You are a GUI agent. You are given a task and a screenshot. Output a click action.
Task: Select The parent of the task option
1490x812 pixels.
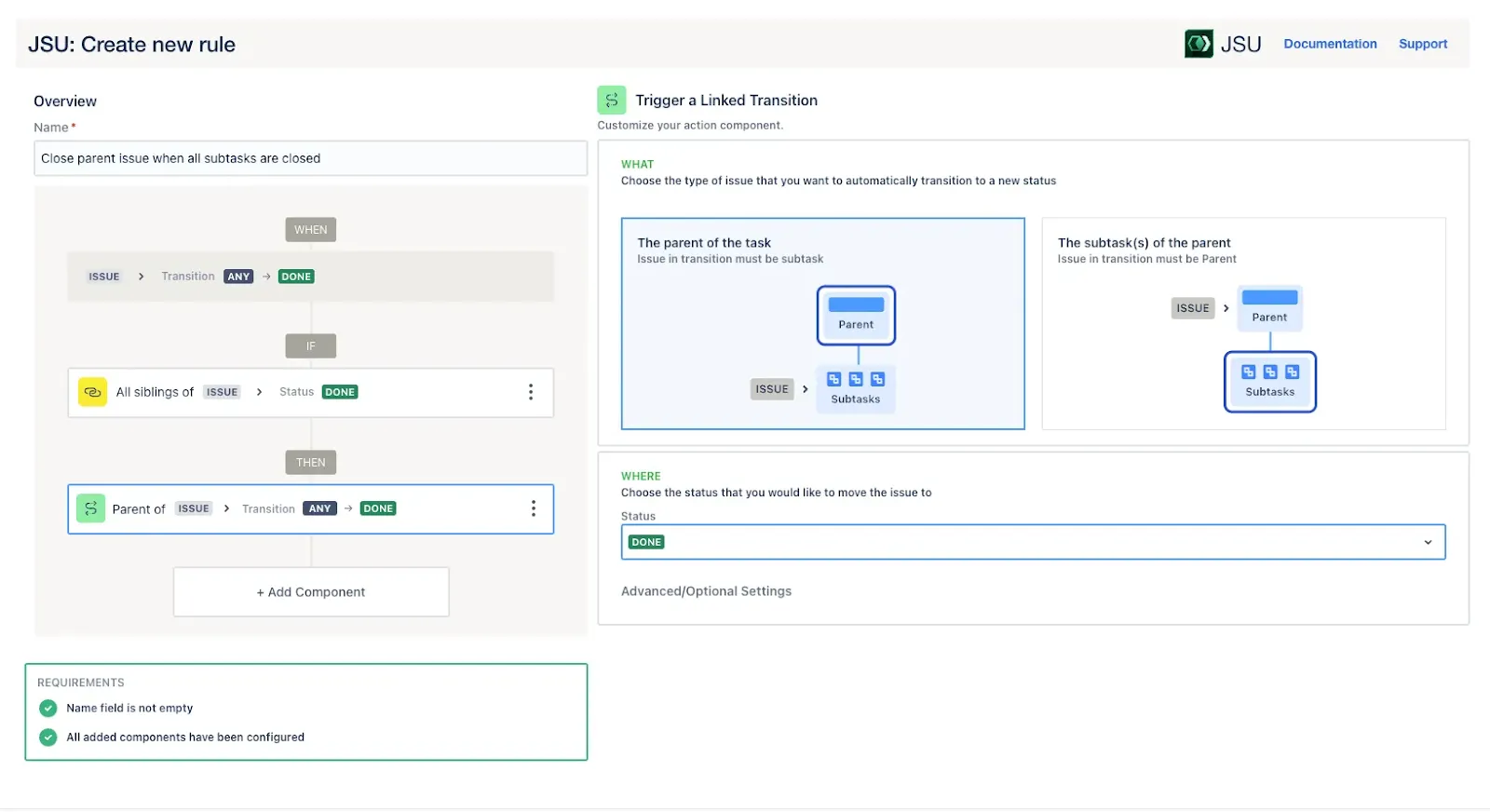click(823, 323)
